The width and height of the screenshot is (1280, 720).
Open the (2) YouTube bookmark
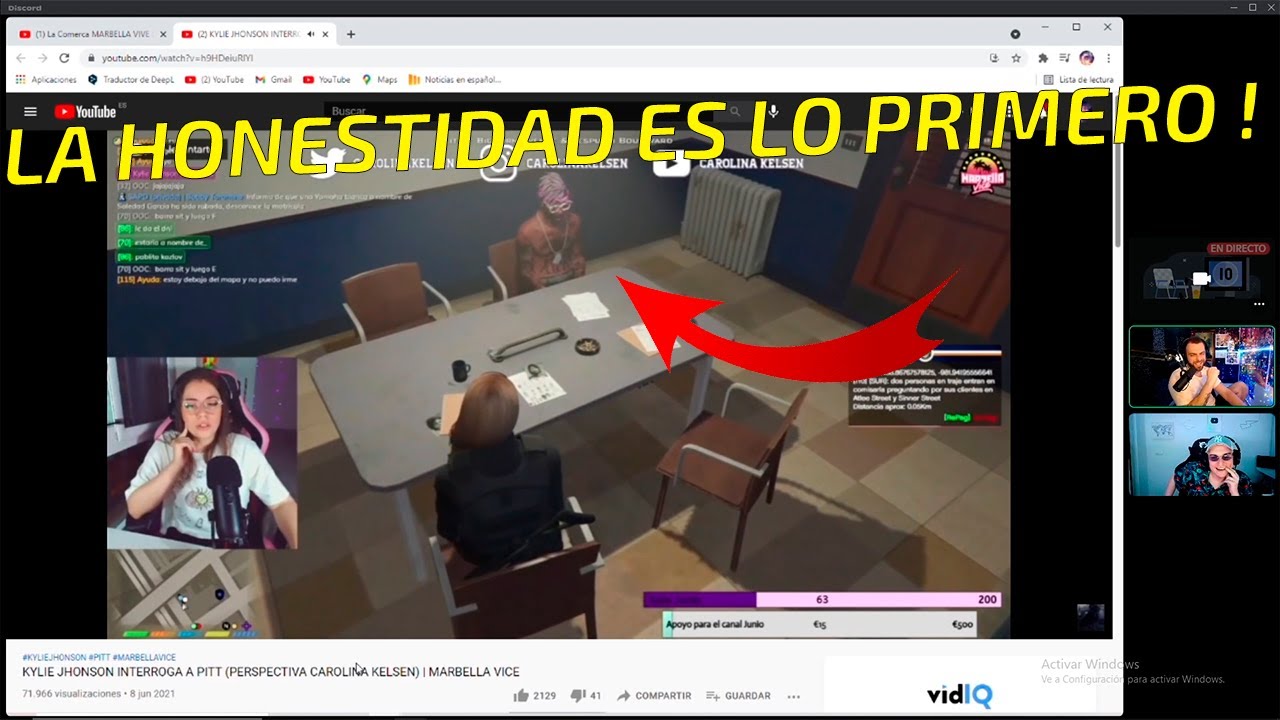pyautogui.click(x=214, y=80)
